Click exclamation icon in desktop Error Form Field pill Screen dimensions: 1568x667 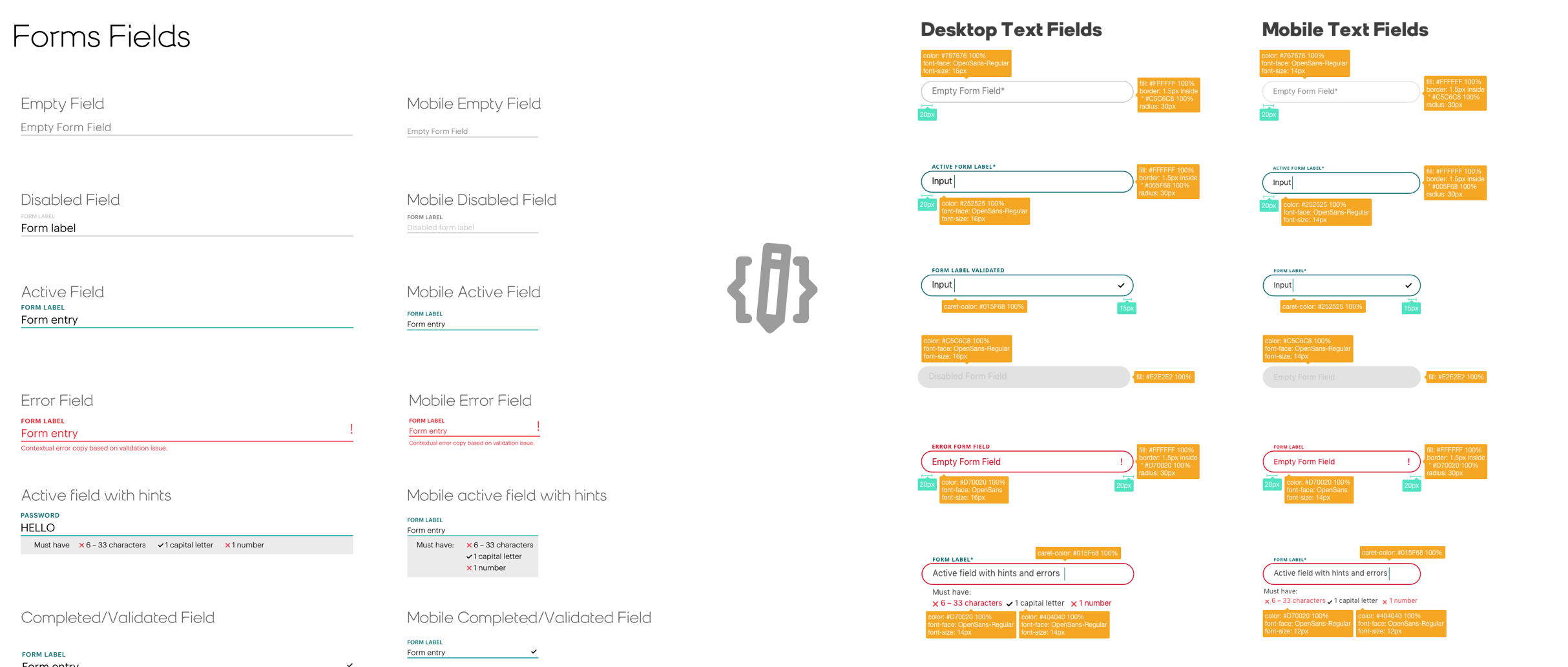[1121, 461]
